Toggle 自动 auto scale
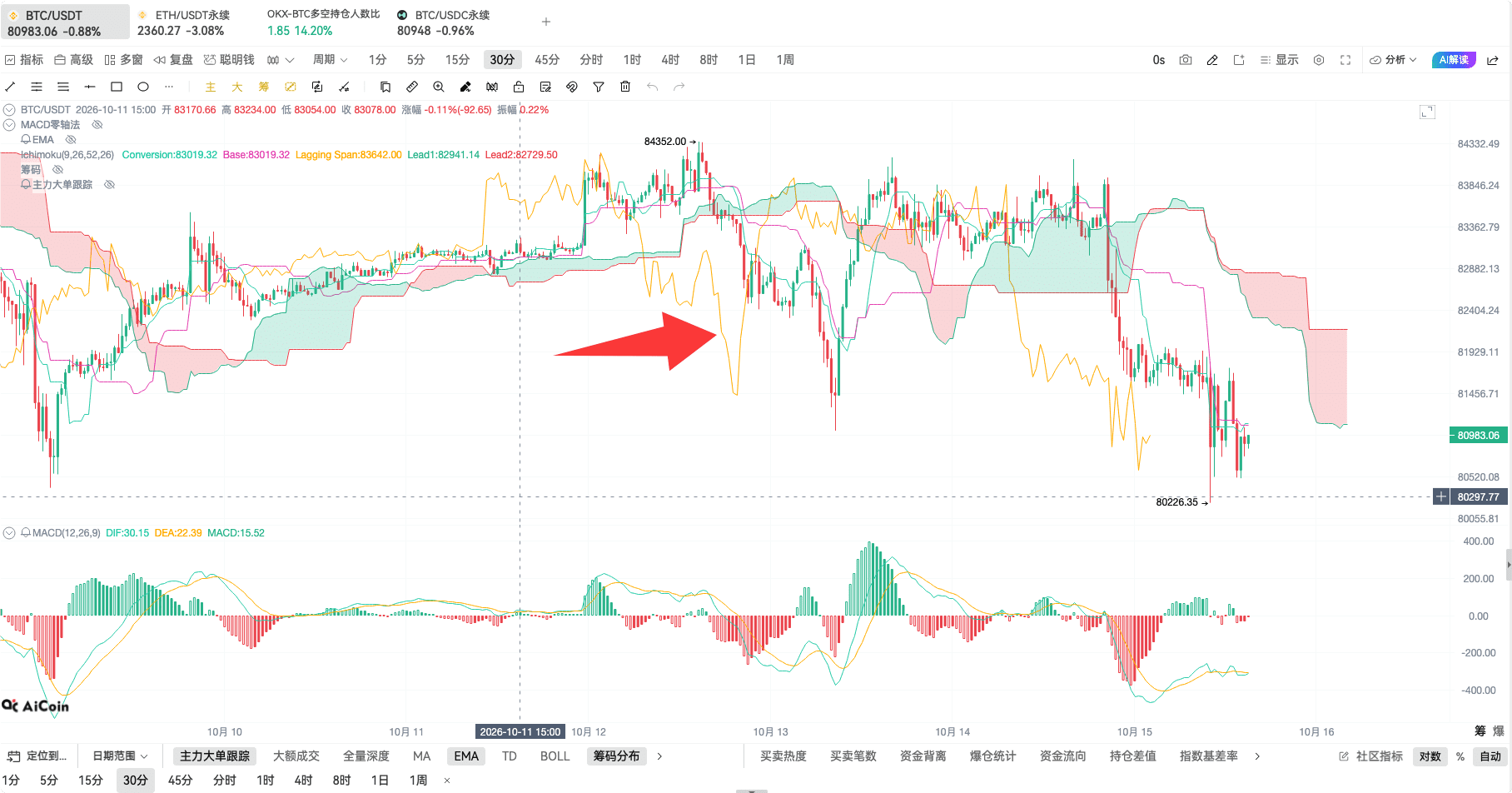Screen dimensions: 1512x793 (x=1490, y=756)
